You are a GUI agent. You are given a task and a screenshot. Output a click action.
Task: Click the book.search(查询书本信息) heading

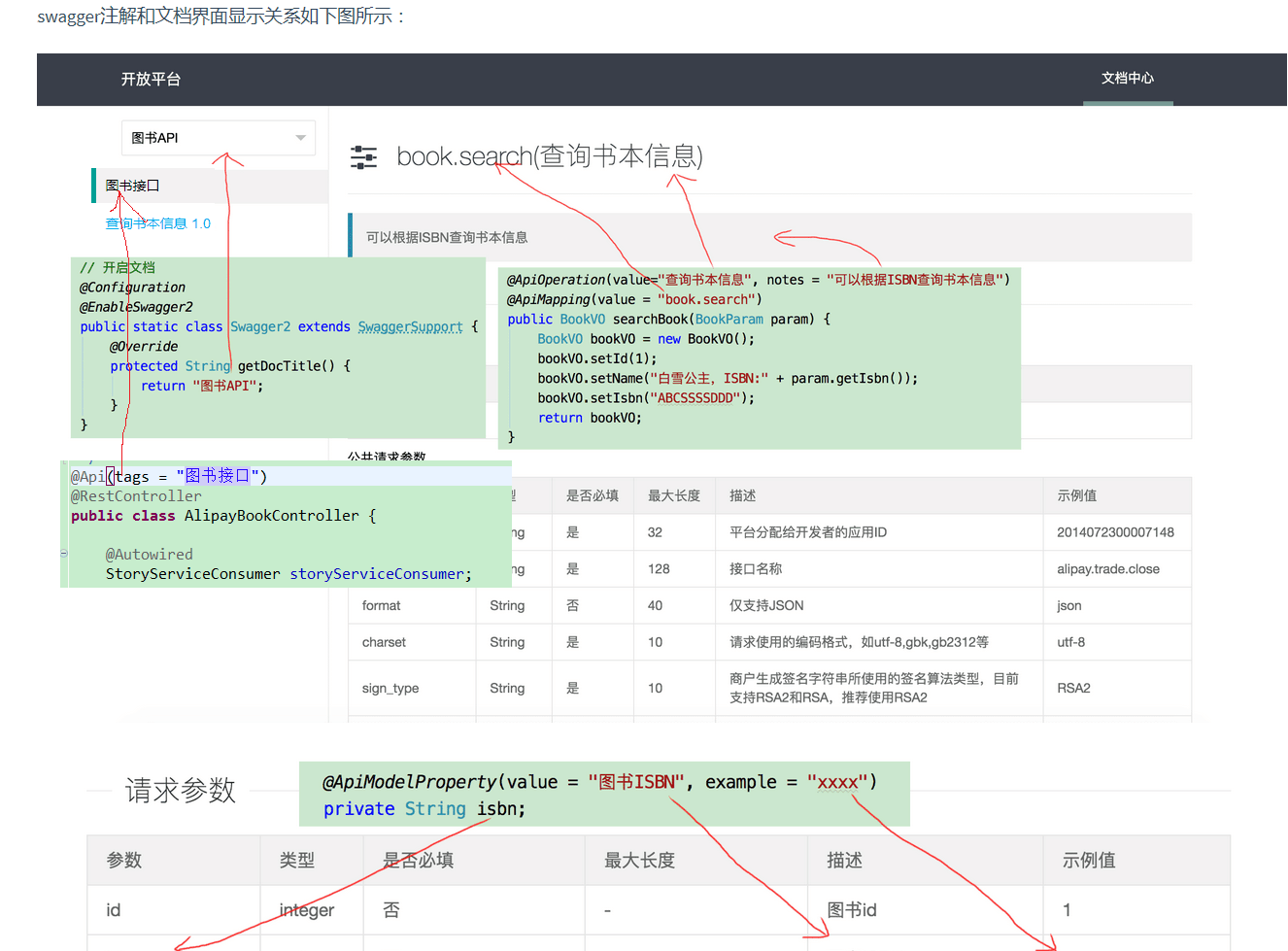[549, 156]
